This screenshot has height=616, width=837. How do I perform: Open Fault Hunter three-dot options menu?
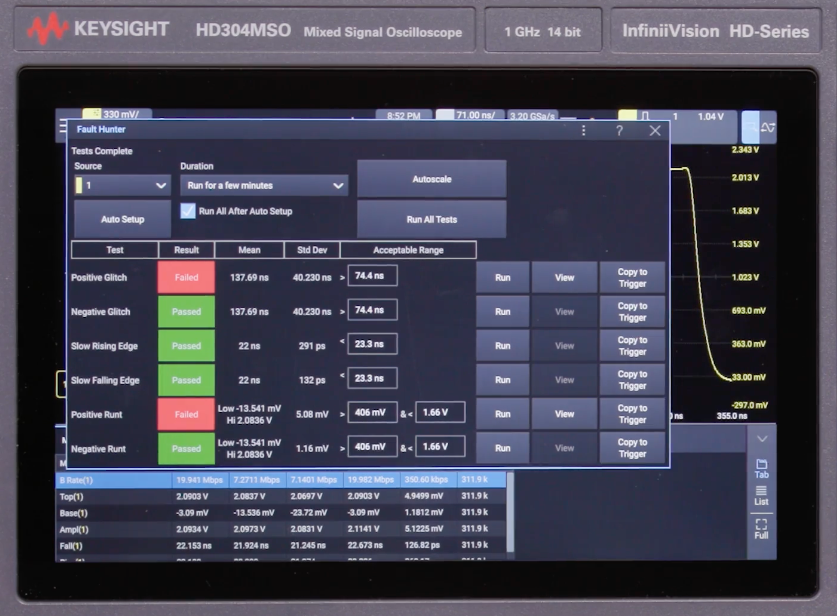coord(583,130)
